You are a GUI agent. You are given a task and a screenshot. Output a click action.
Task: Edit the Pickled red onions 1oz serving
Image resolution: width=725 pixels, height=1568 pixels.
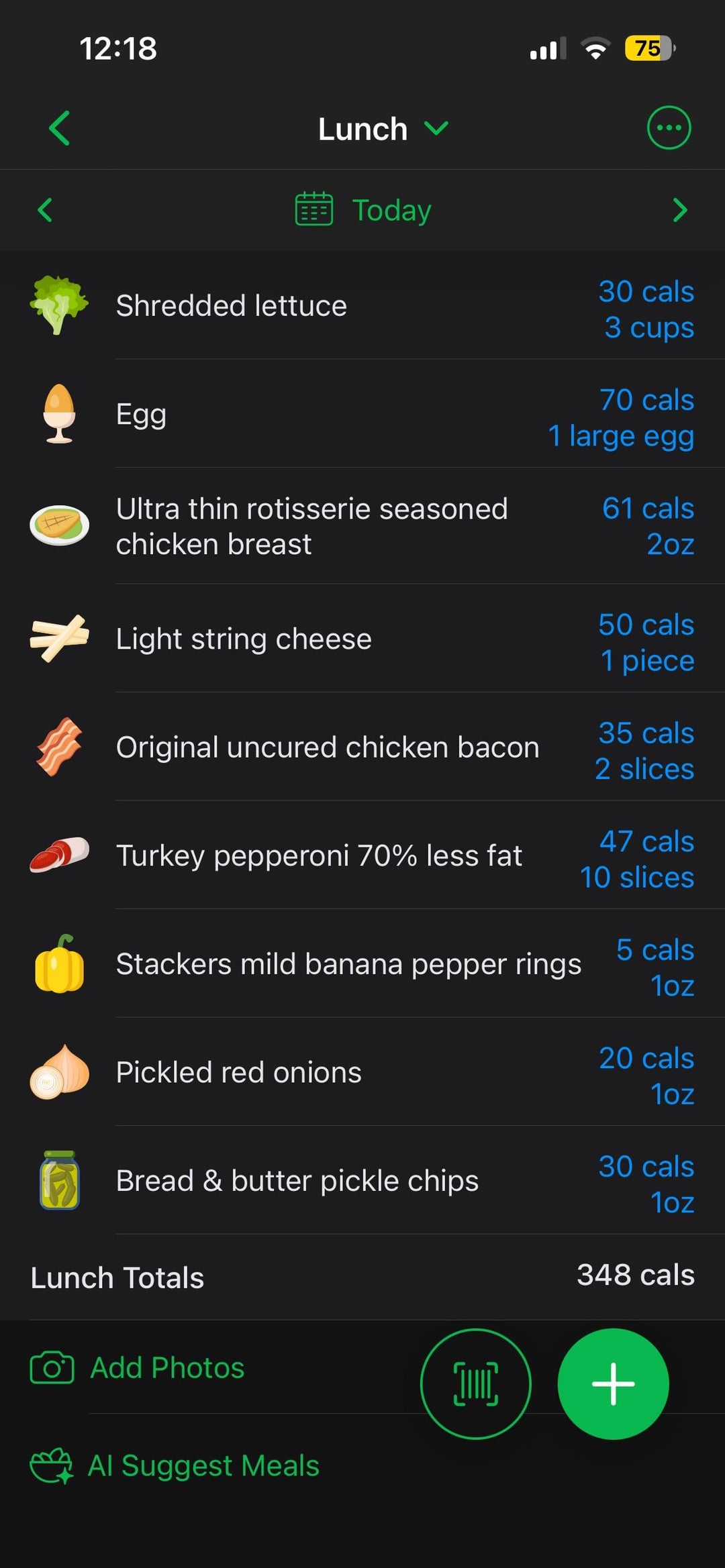pyautogui.click(x=672, y=1094)
